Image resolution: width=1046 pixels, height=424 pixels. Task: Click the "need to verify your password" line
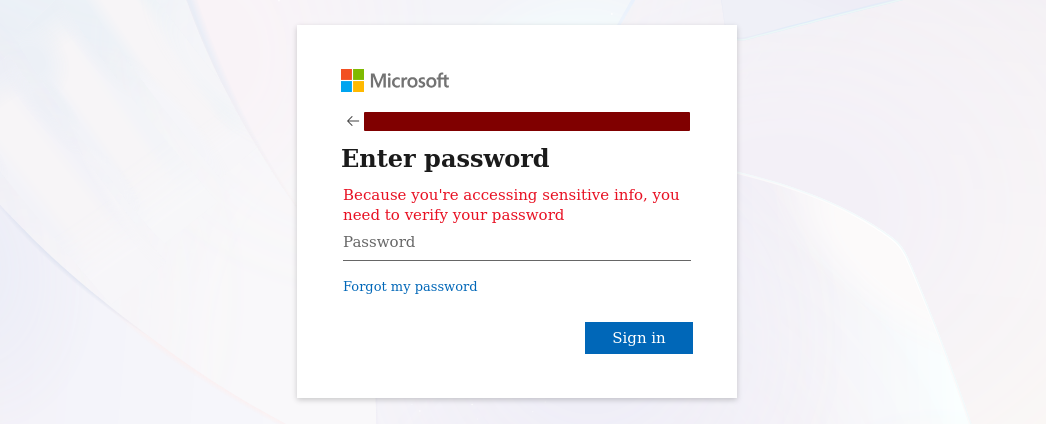453,215
